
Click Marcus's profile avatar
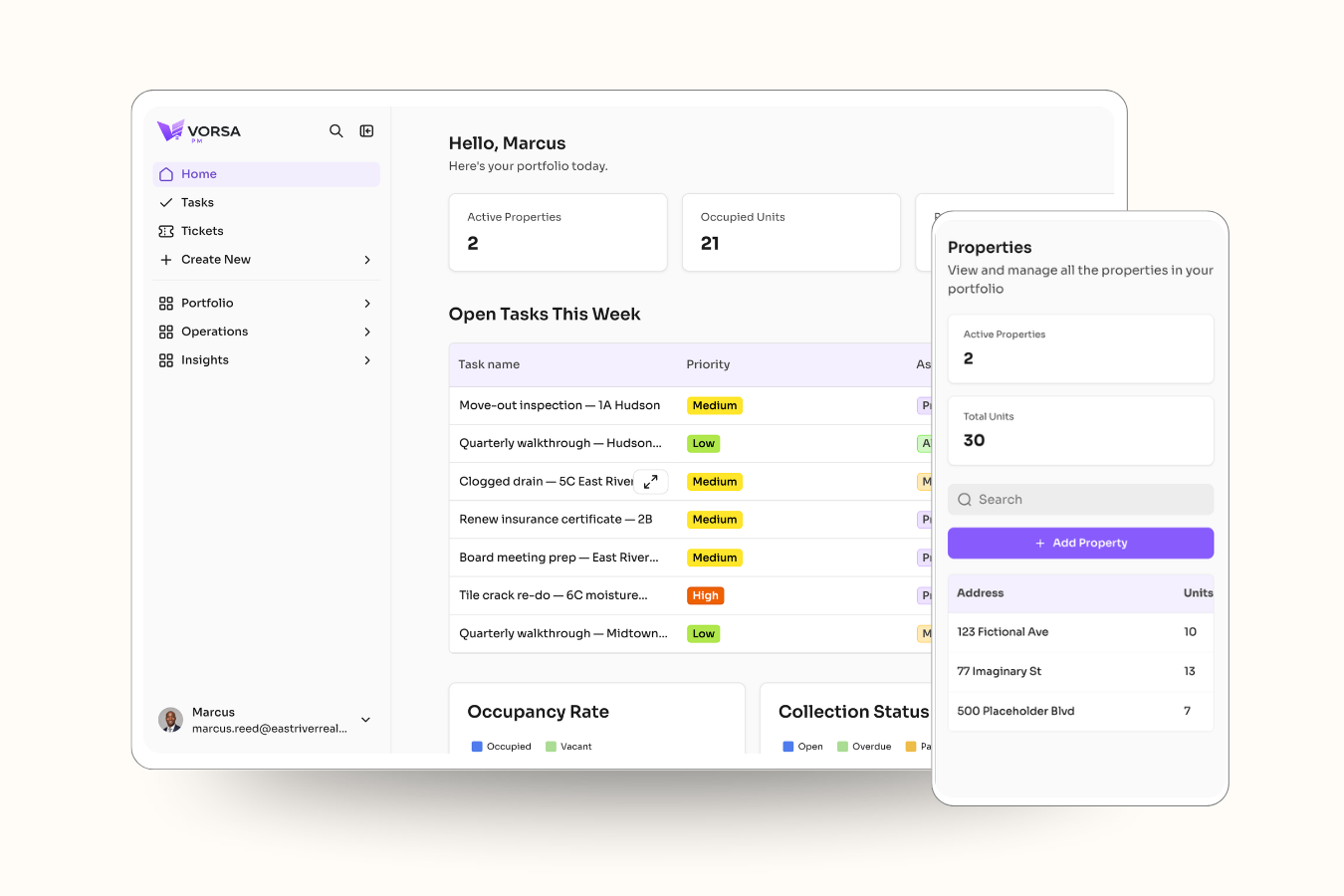[170, 720]
